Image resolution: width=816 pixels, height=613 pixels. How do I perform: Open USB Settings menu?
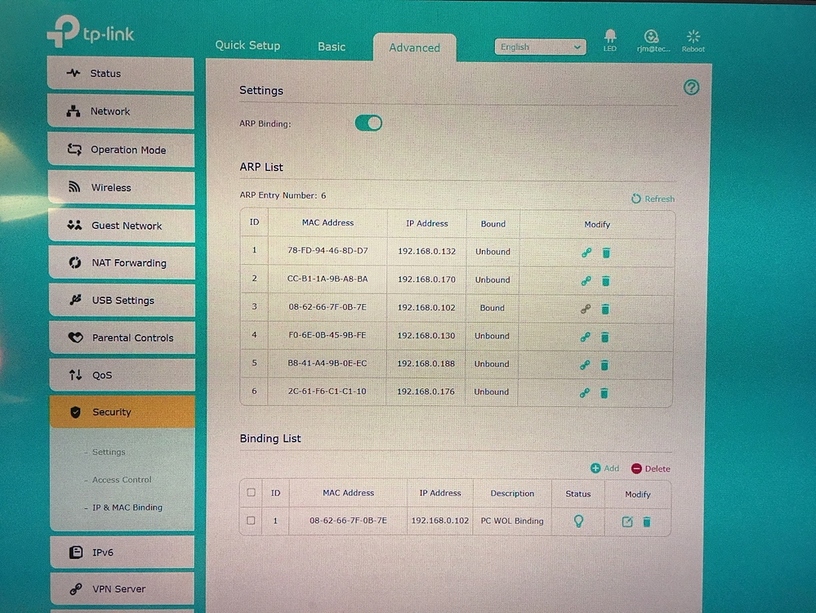pos(122,300)
